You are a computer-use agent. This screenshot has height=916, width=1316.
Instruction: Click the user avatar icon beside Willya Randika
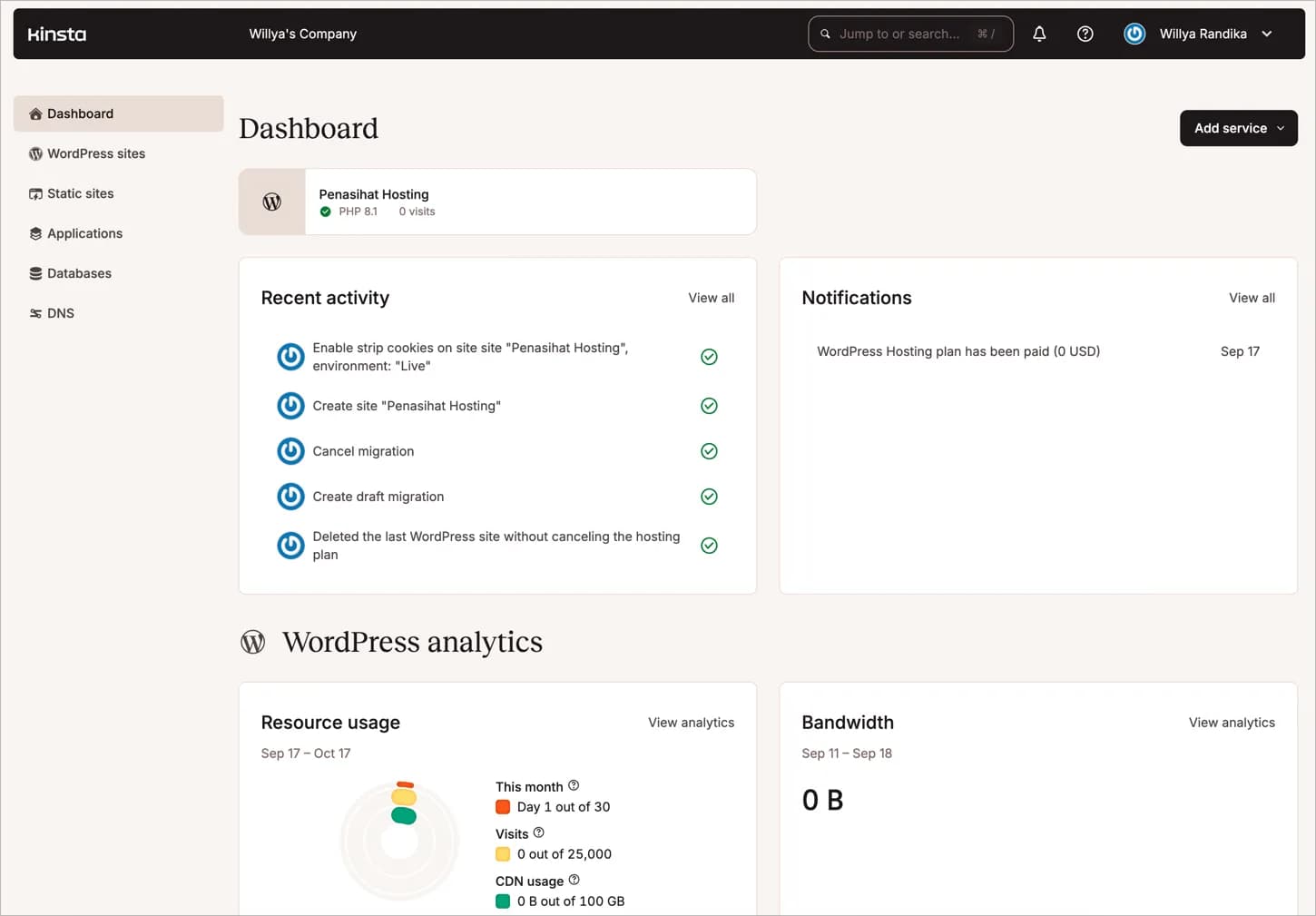point(1134,34)
